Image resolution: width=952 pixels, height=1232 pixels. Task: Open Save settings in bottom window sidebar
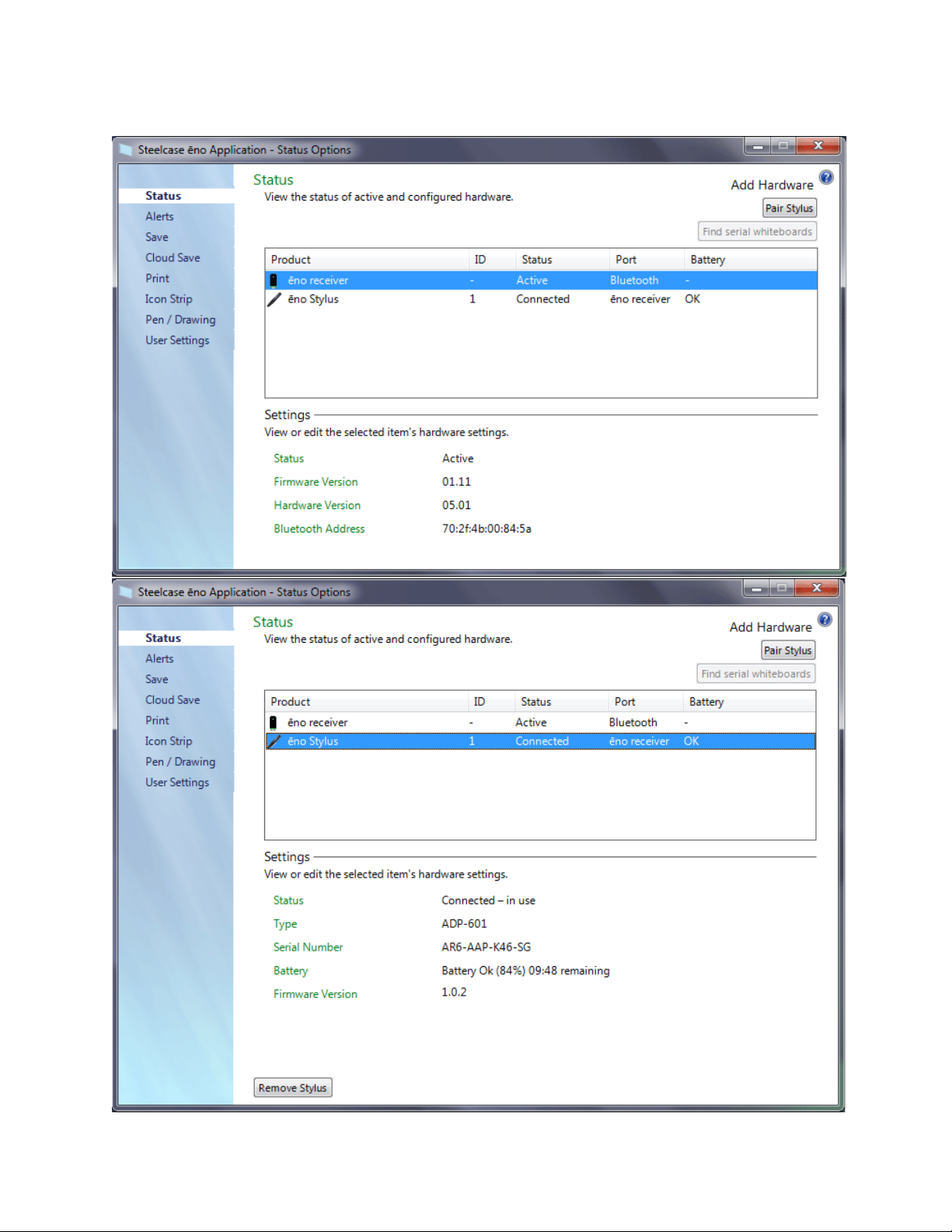point(156,679)
